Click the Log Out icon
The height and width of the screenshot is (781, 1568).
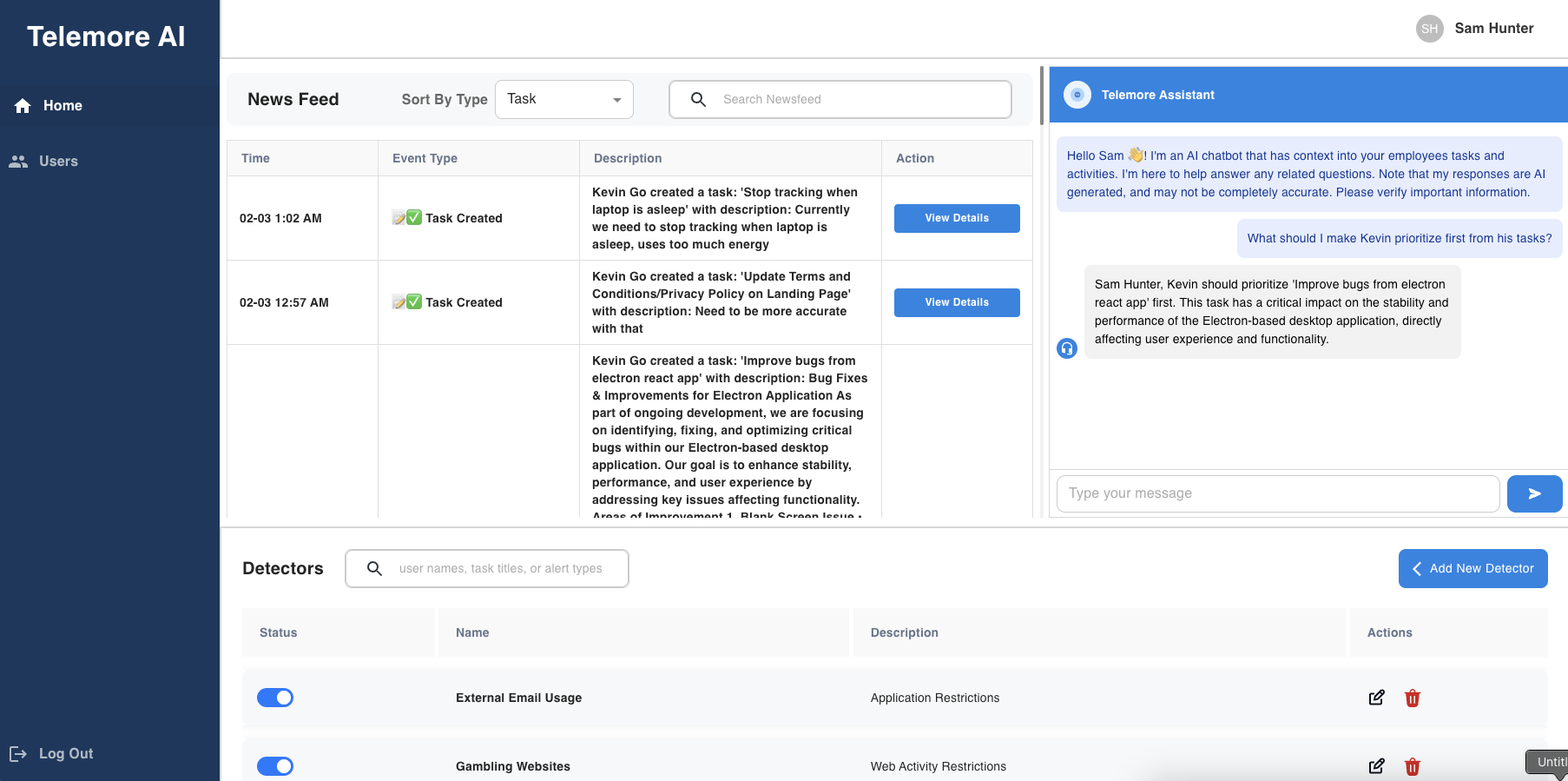18,753
